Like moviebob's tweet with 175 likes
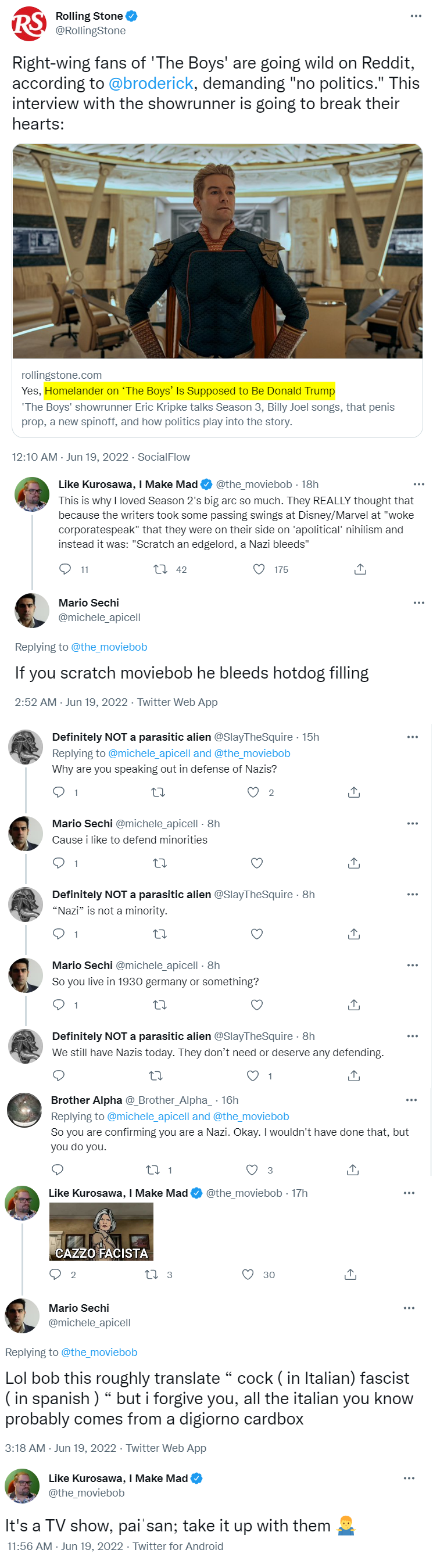 tap(259, 569)
